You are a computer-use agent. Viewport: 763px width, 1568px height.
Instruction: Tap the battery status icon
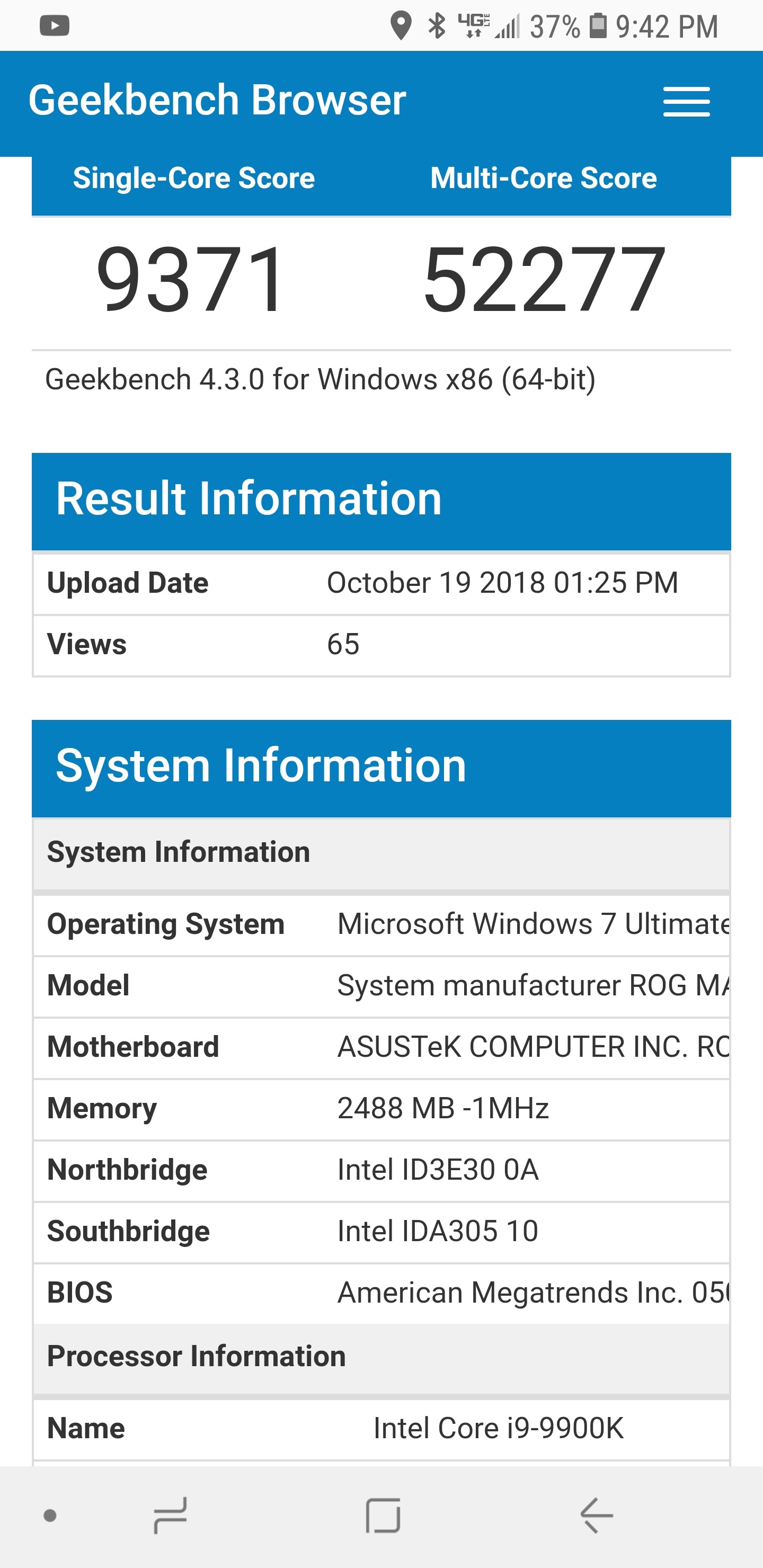pos(598,26)
